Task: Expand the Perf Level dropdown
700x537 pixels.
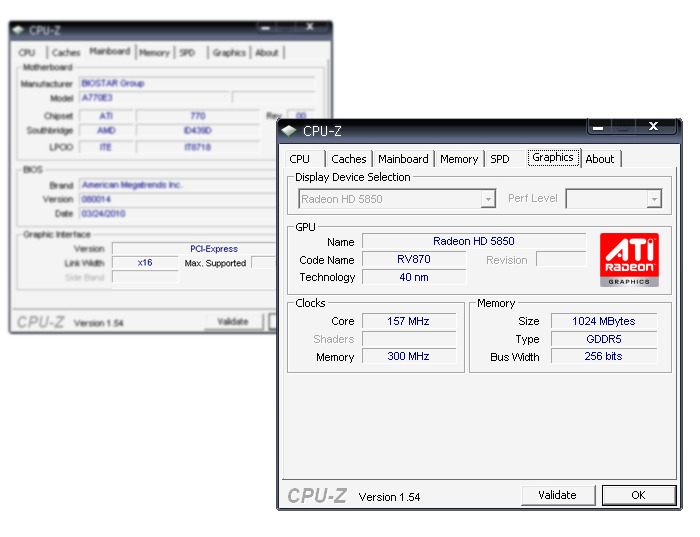Action: click(654, 199)
